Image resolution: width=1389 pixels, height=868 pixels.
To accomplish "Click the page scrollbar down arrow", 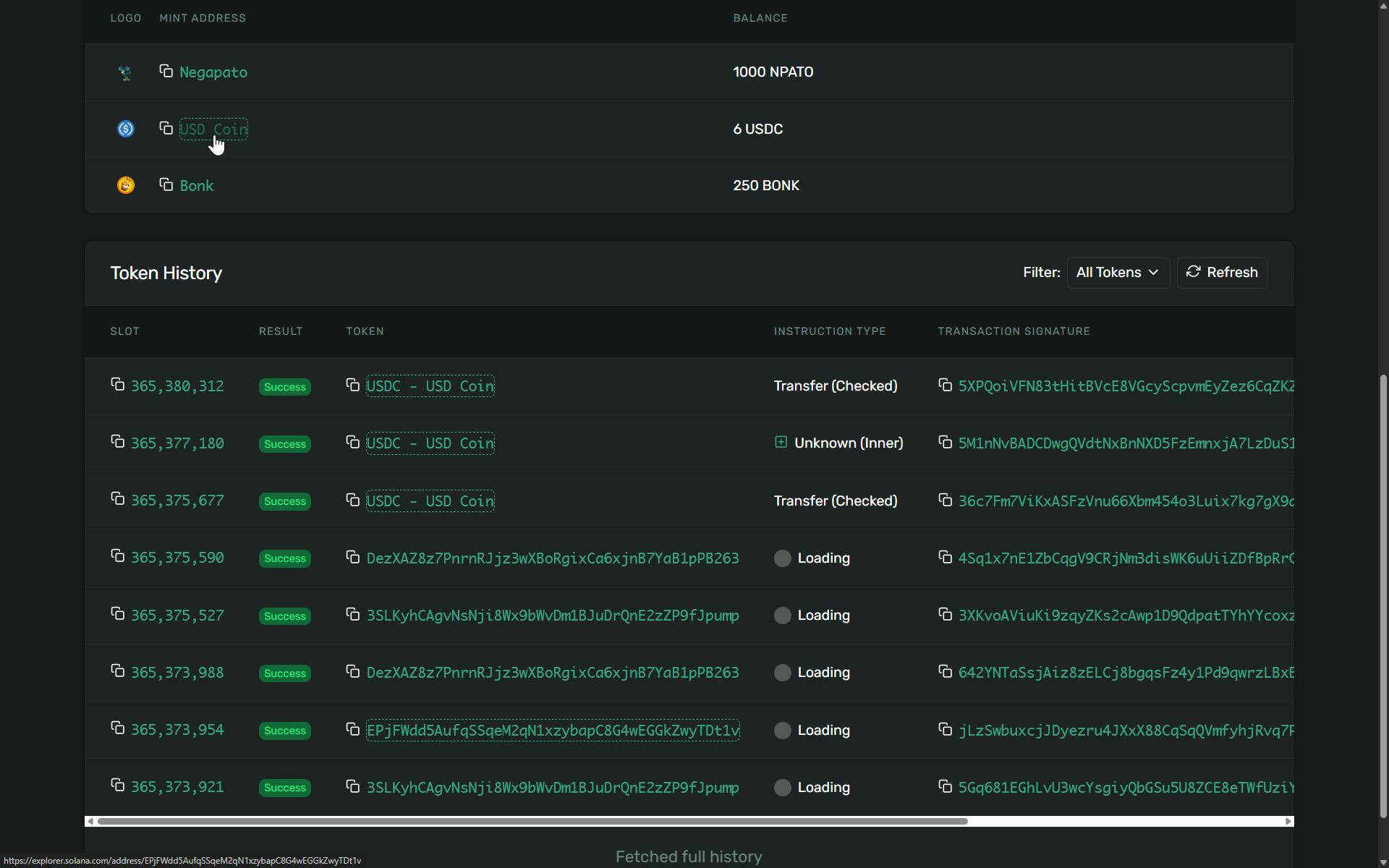I will point(1383,861).
